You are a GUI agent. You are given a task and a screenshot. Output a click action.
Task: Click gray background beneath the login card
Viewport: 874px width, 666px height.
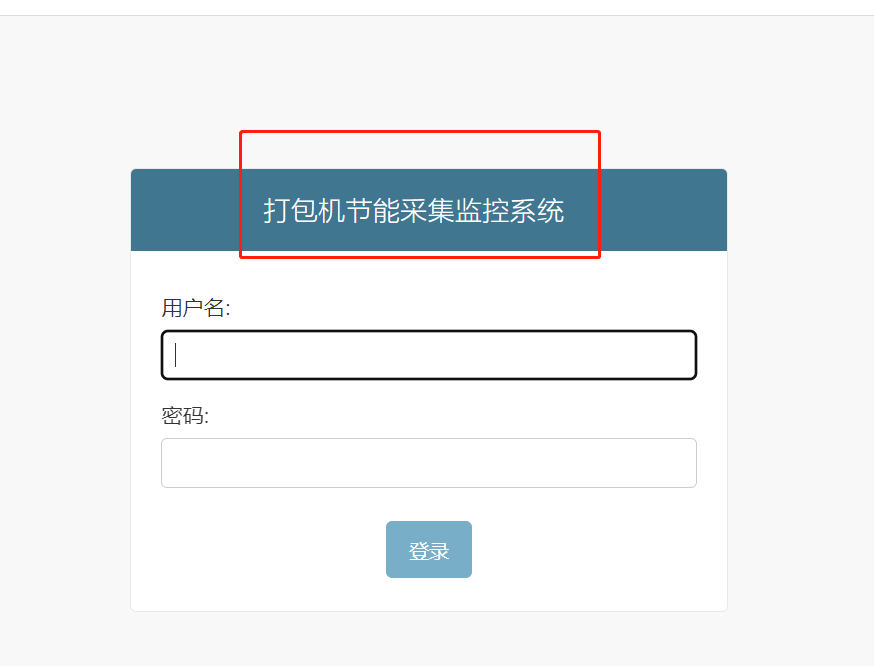point(429,639)
